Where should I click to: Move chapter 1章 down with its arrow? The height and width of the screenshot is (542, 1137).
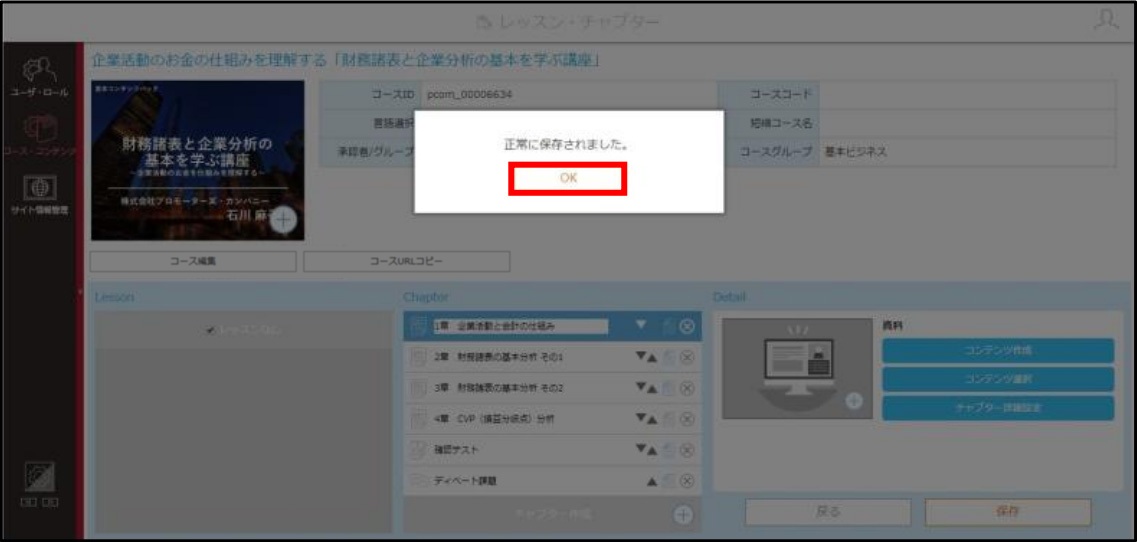pyautogui.click(x=641, y=326)
